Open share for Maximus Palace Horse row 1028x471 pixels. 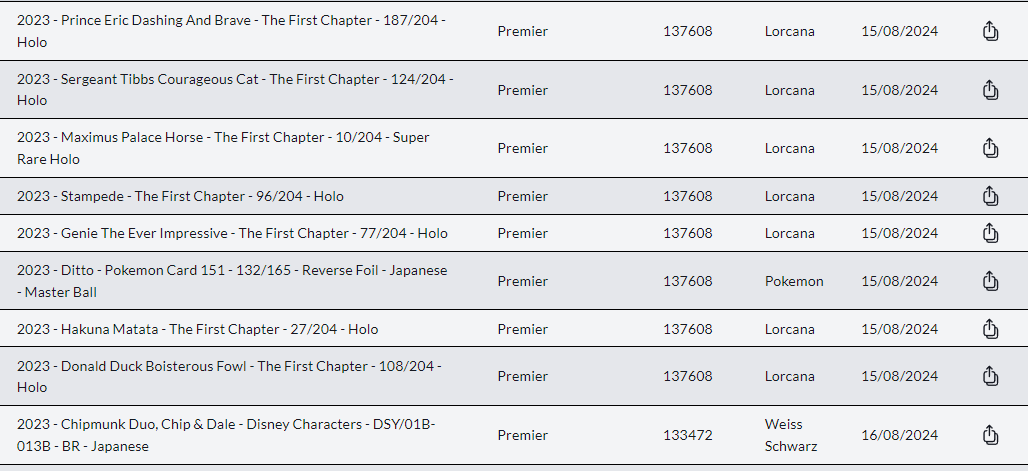tap(991, 148)
